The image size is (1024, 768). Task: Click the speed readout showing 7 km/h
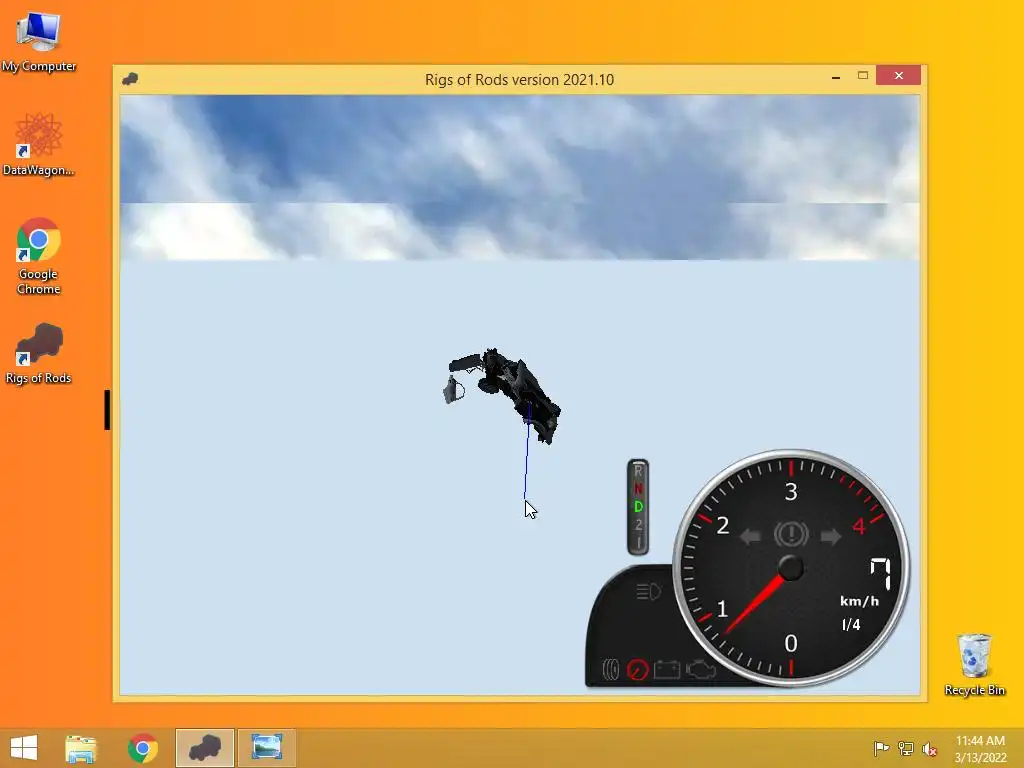[x=880, y=574]
